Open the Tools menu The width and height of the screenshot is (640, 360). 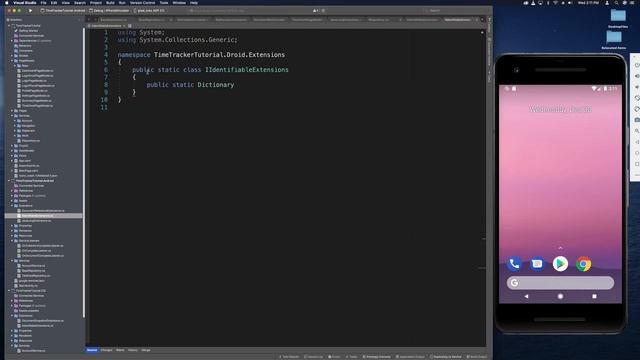(164, 2)
